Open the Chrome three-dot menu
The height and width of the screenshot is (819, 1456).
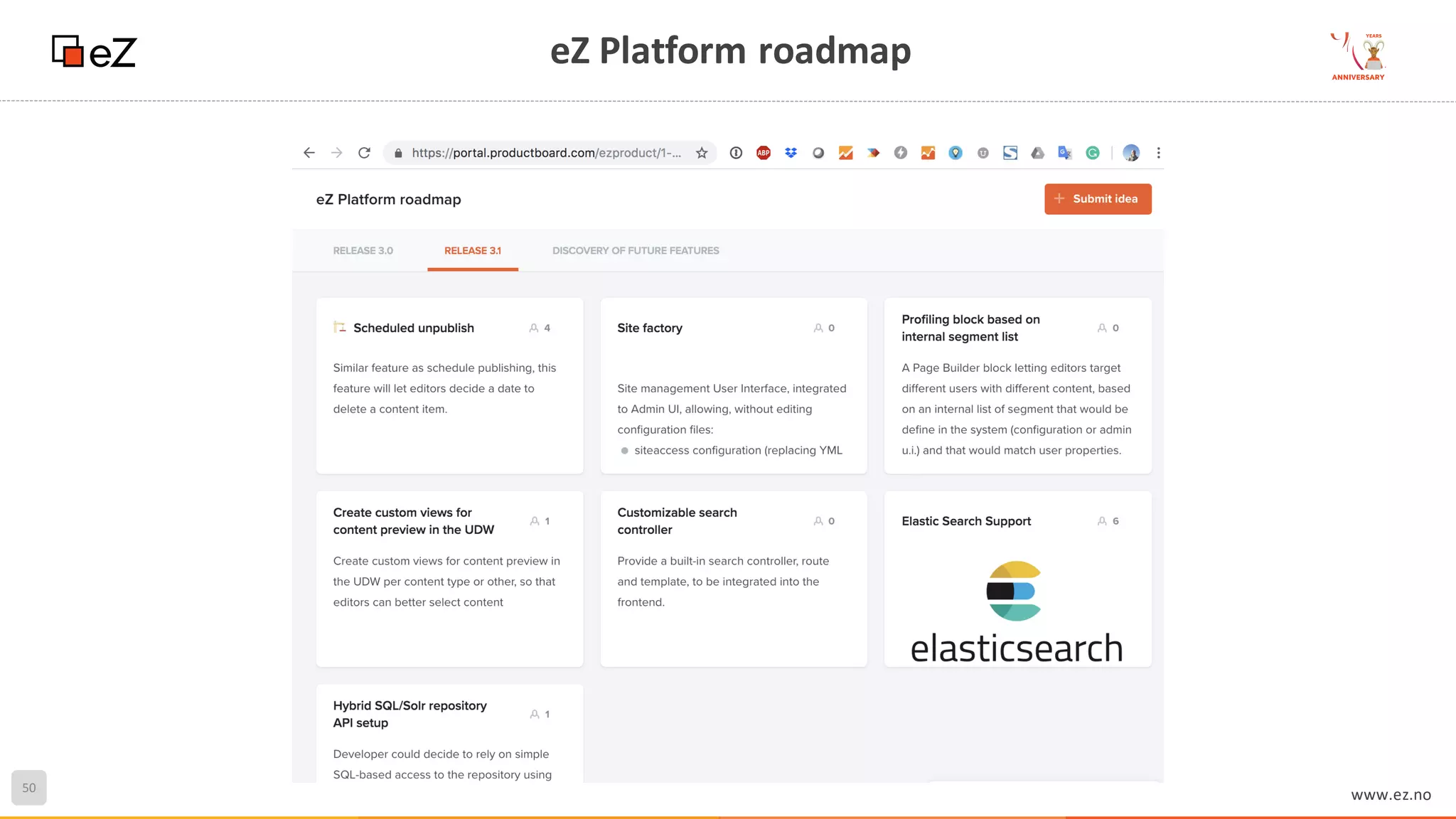pos(1159,153)
